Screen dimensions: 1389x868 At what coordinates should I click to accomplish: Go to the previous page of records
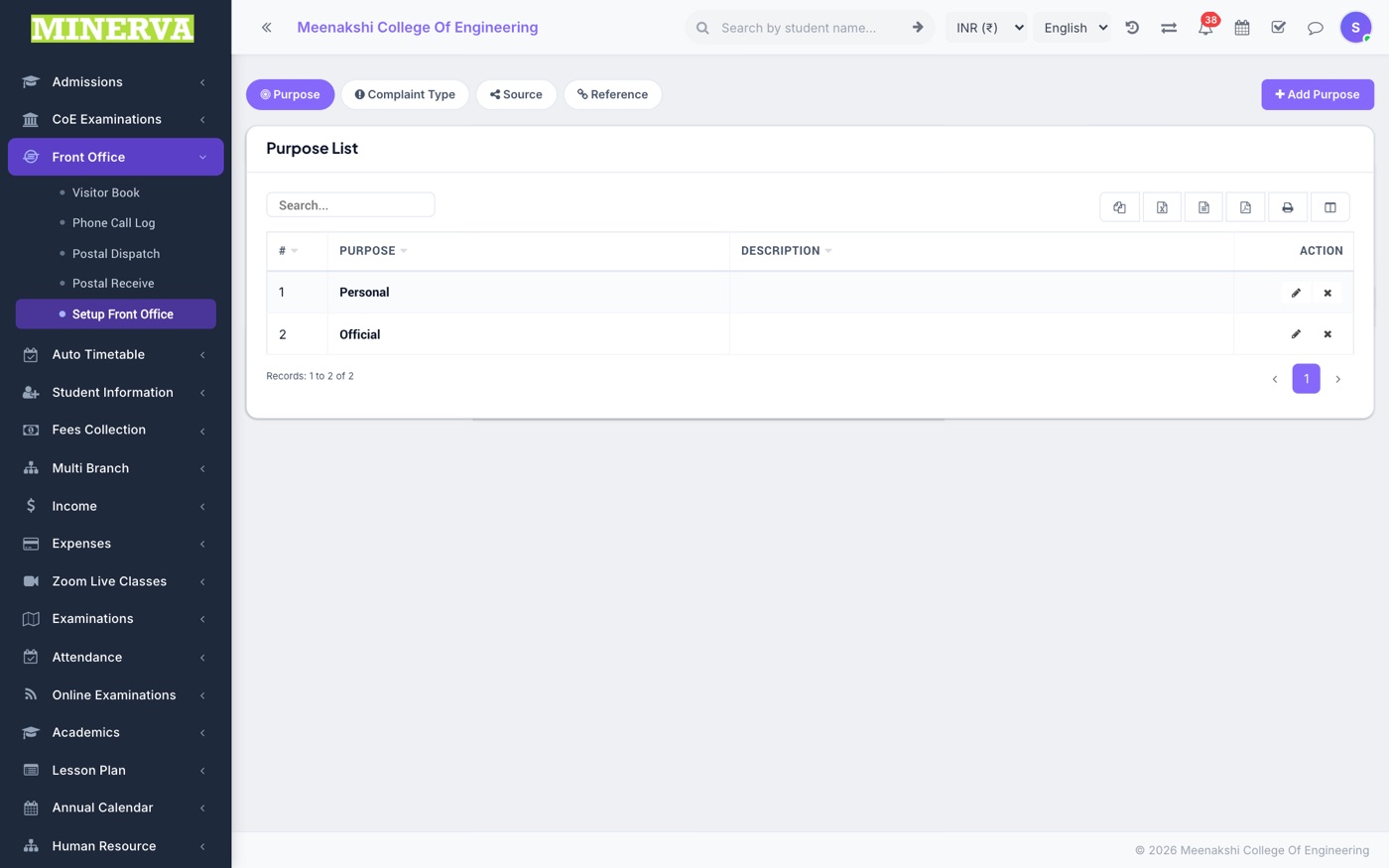(x=1275, y=379)
